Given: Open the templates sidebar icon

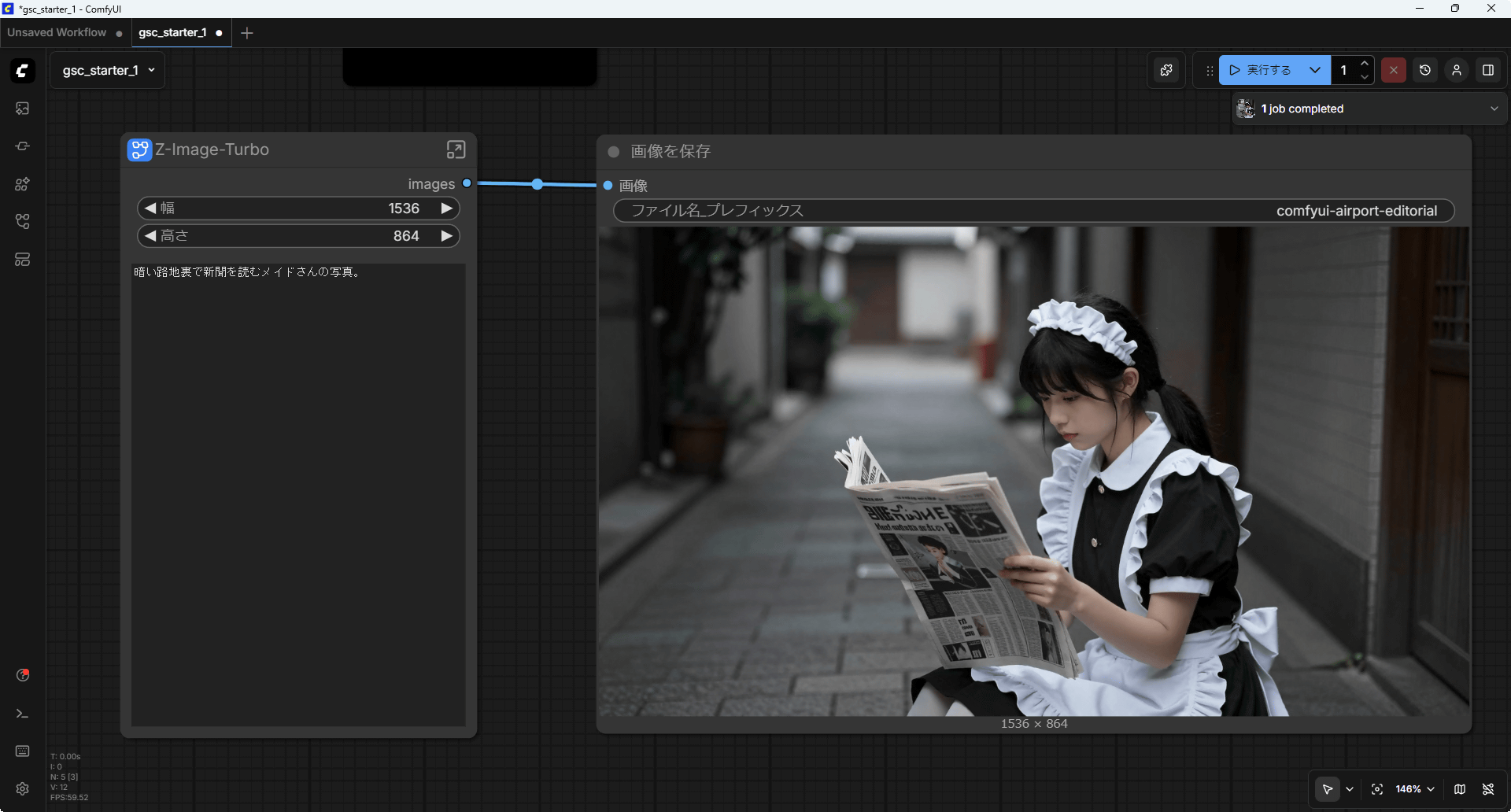Looking at the screenshot, I should (x=22, y=260).
